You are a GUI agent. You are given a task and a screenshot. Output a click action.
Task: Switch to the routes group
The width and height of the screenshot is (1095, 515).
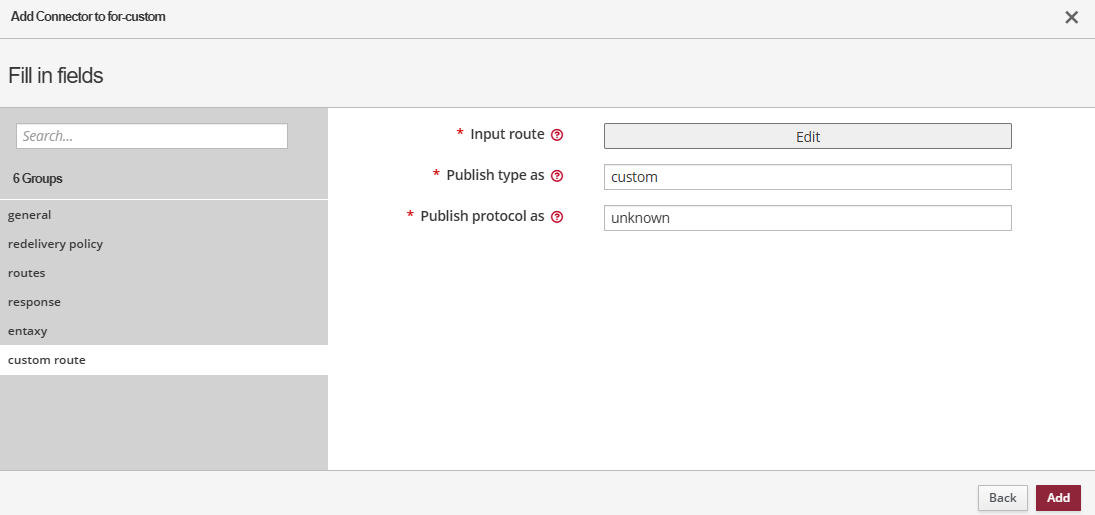point(27,273)
